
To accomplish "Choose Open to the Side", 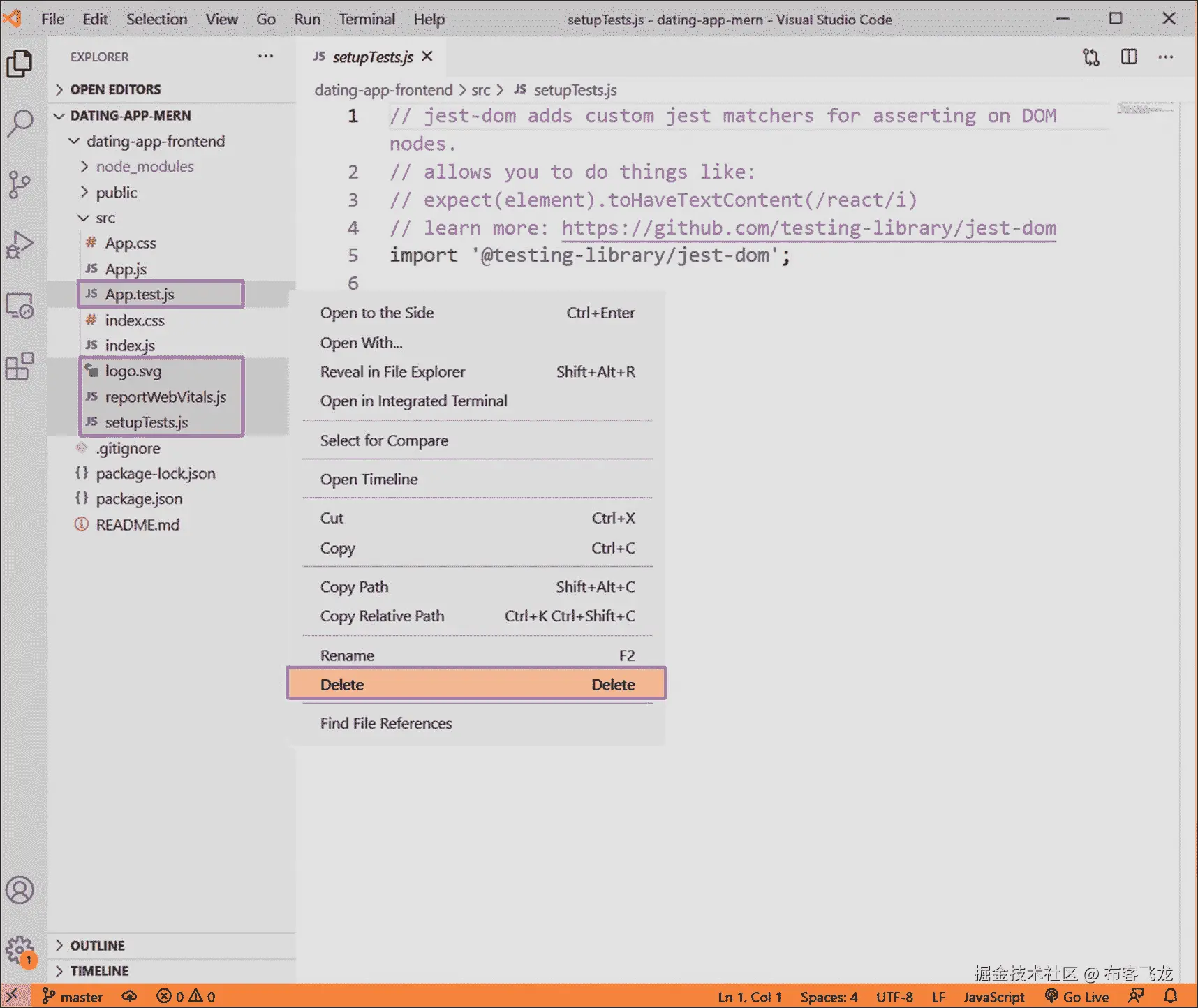I will coord(477,313).
